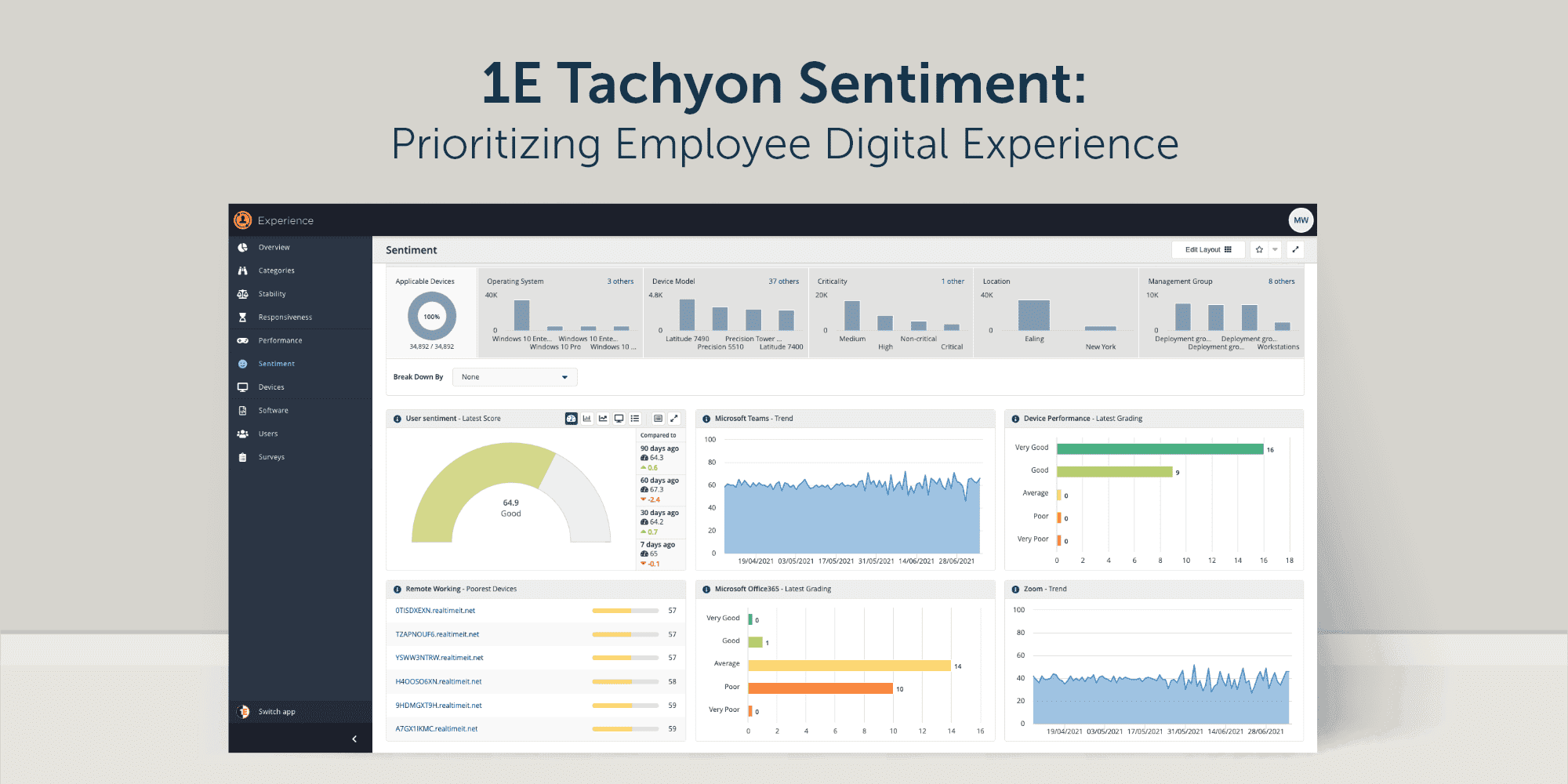Open device 9HDMGXT9H.realtimeit.net link
1568x784 pixels.
click(x=438, y=706)
